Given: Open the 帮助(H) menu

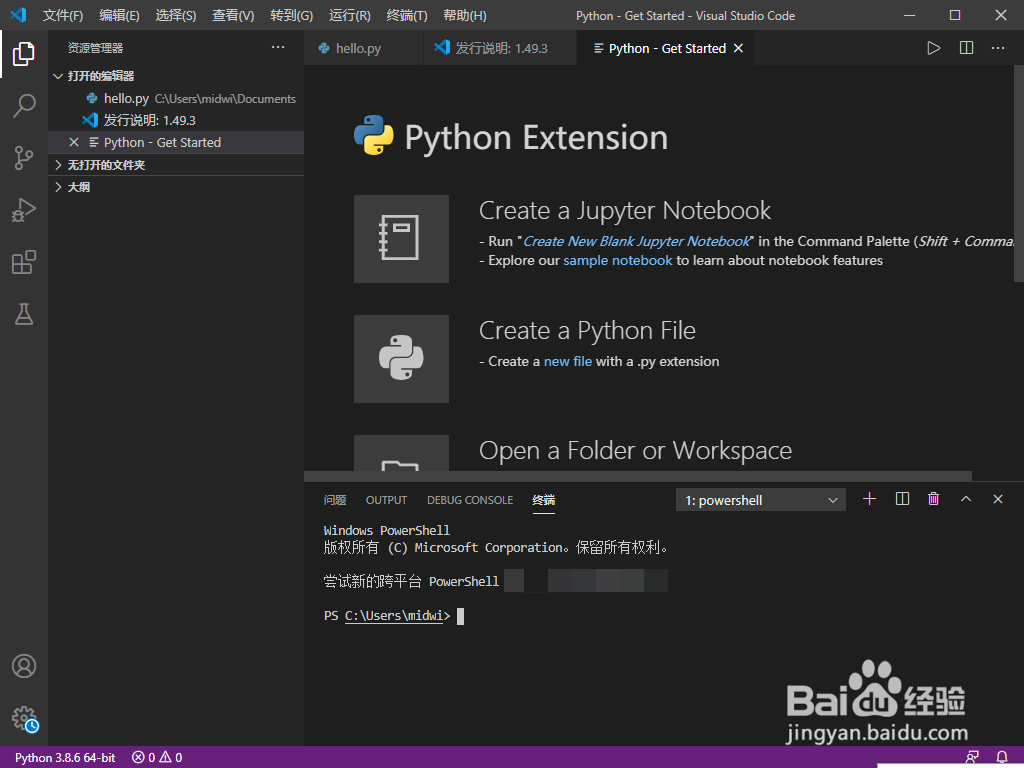Looking at the screenshot, I should (464, 15).
